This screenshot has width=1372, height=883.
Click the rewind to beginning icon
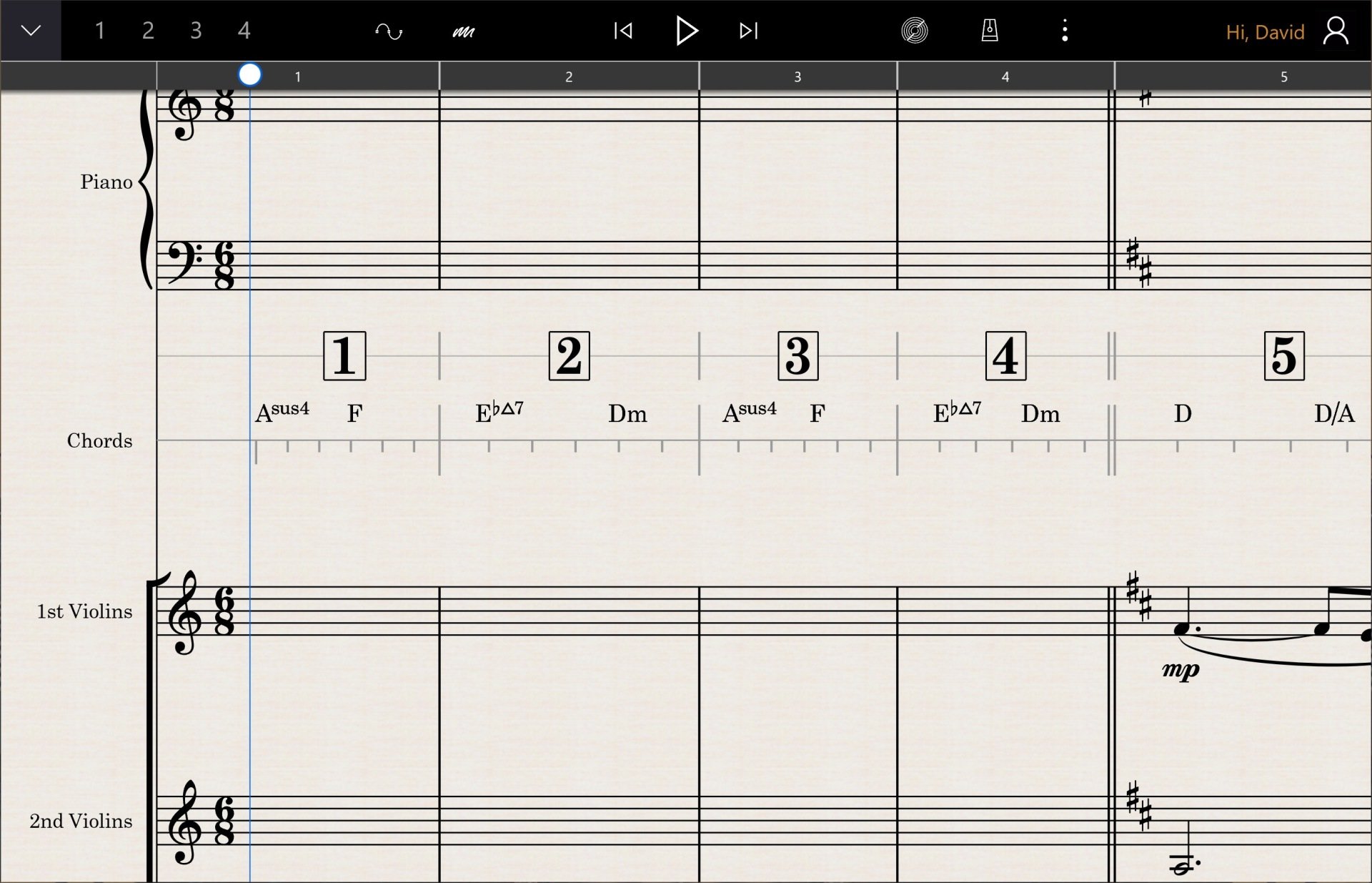[622, 31]
